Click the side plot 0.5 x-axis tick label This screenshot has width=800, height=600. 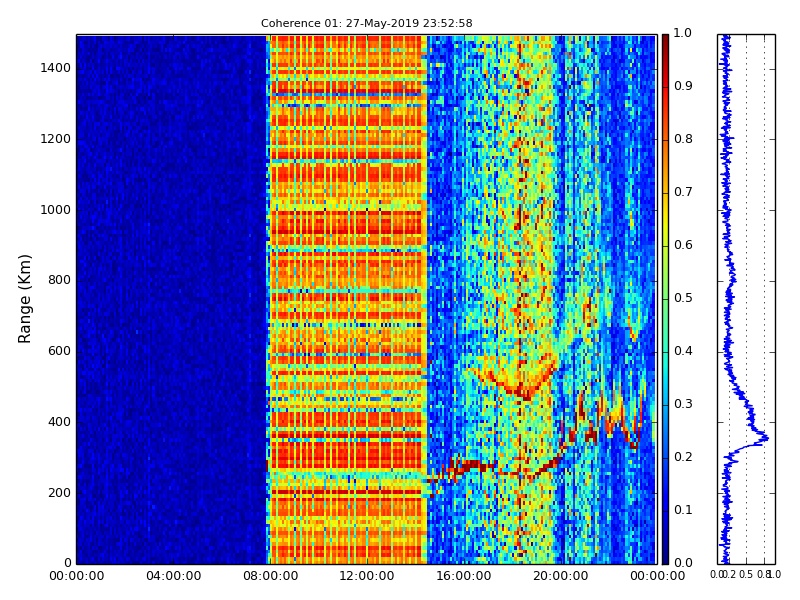(x=746, y=575)
